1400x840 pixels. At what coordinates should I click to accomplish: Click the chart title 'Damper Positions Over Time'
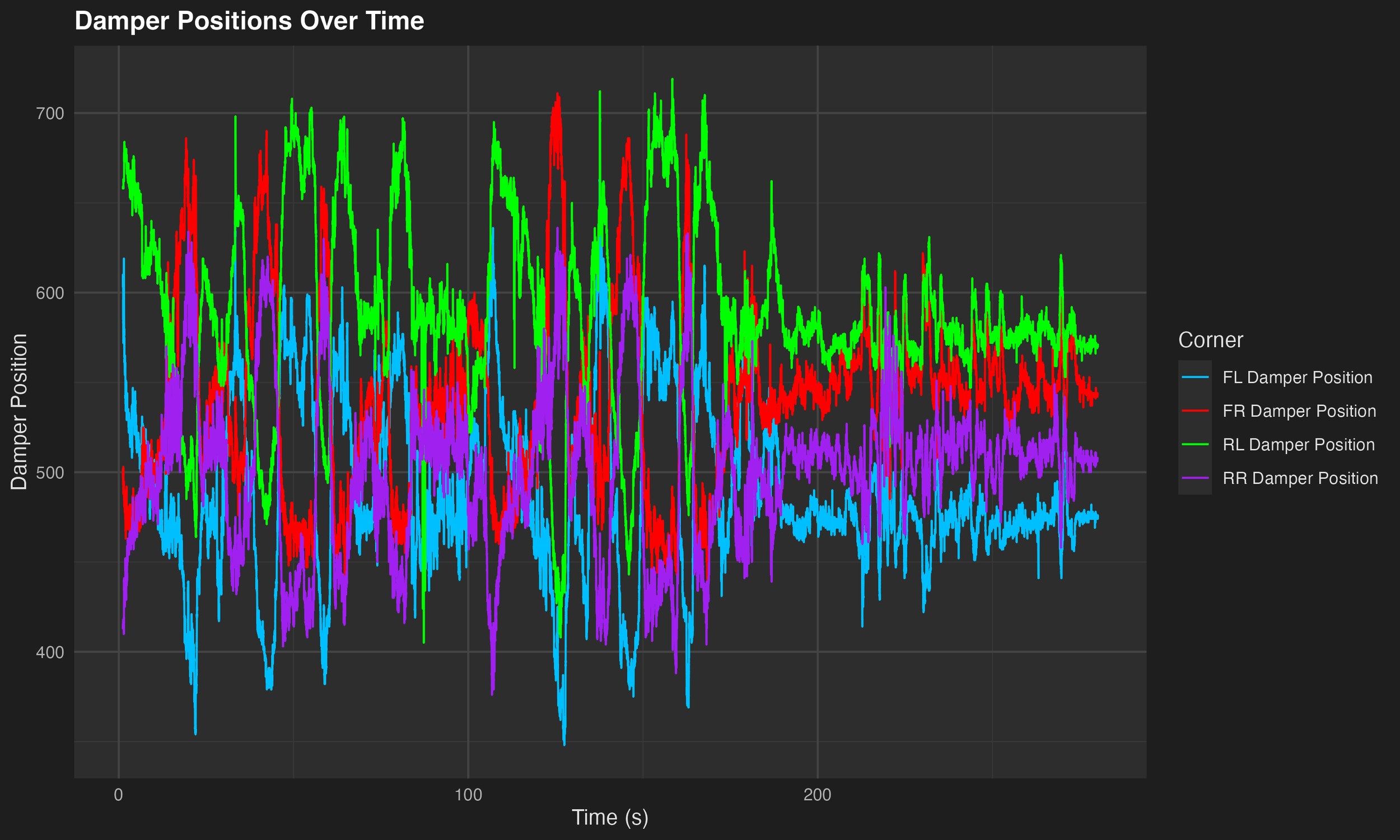click(249, 21)
